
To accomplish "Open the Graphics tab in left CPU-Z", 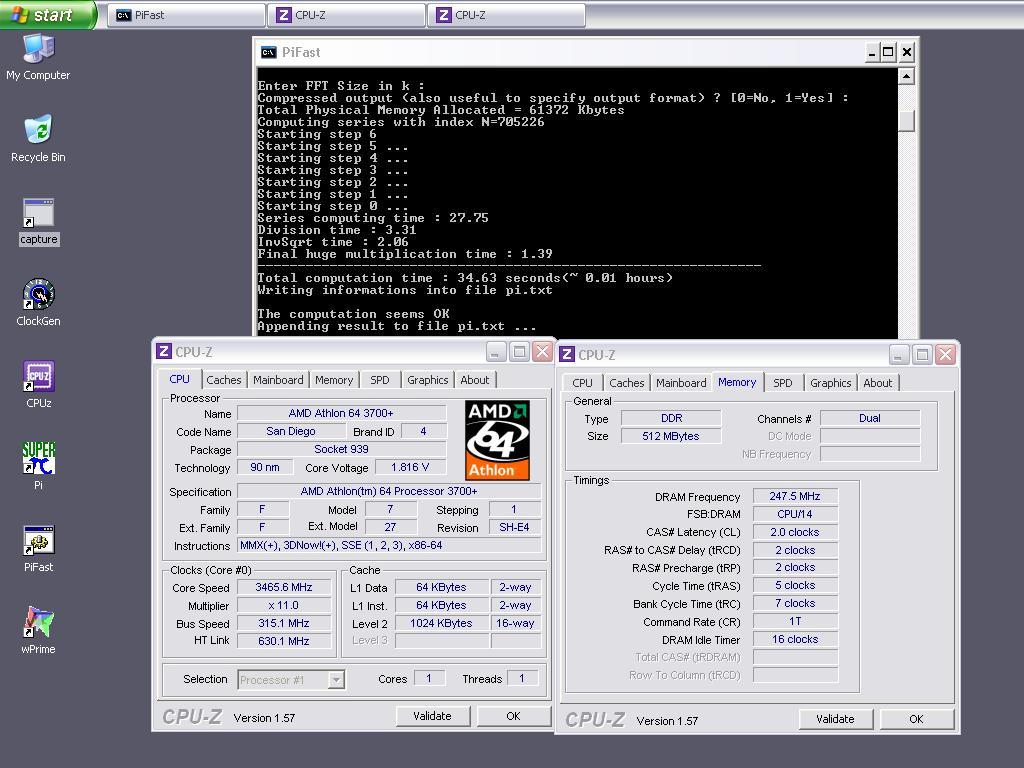I will click(428, 380).
